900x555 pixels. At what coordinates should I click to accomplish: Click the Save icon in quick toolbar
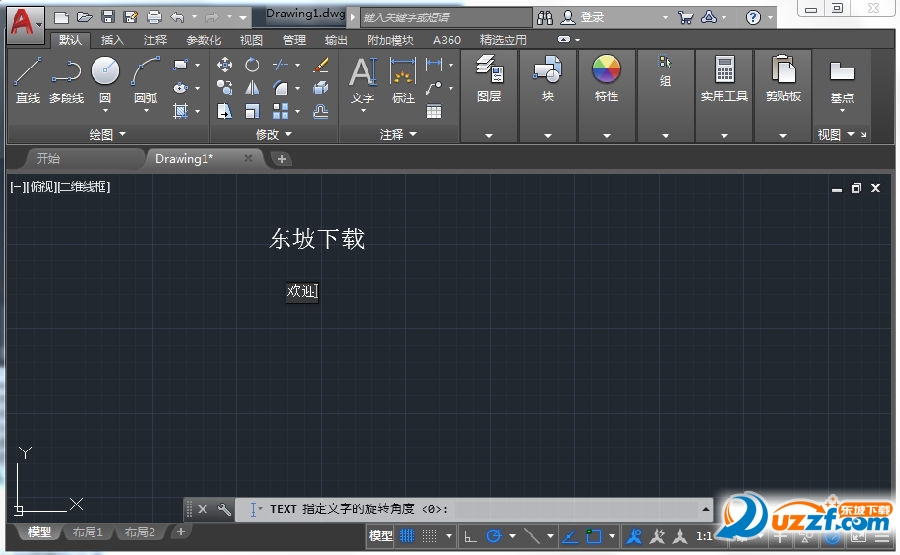coord(108,17)
